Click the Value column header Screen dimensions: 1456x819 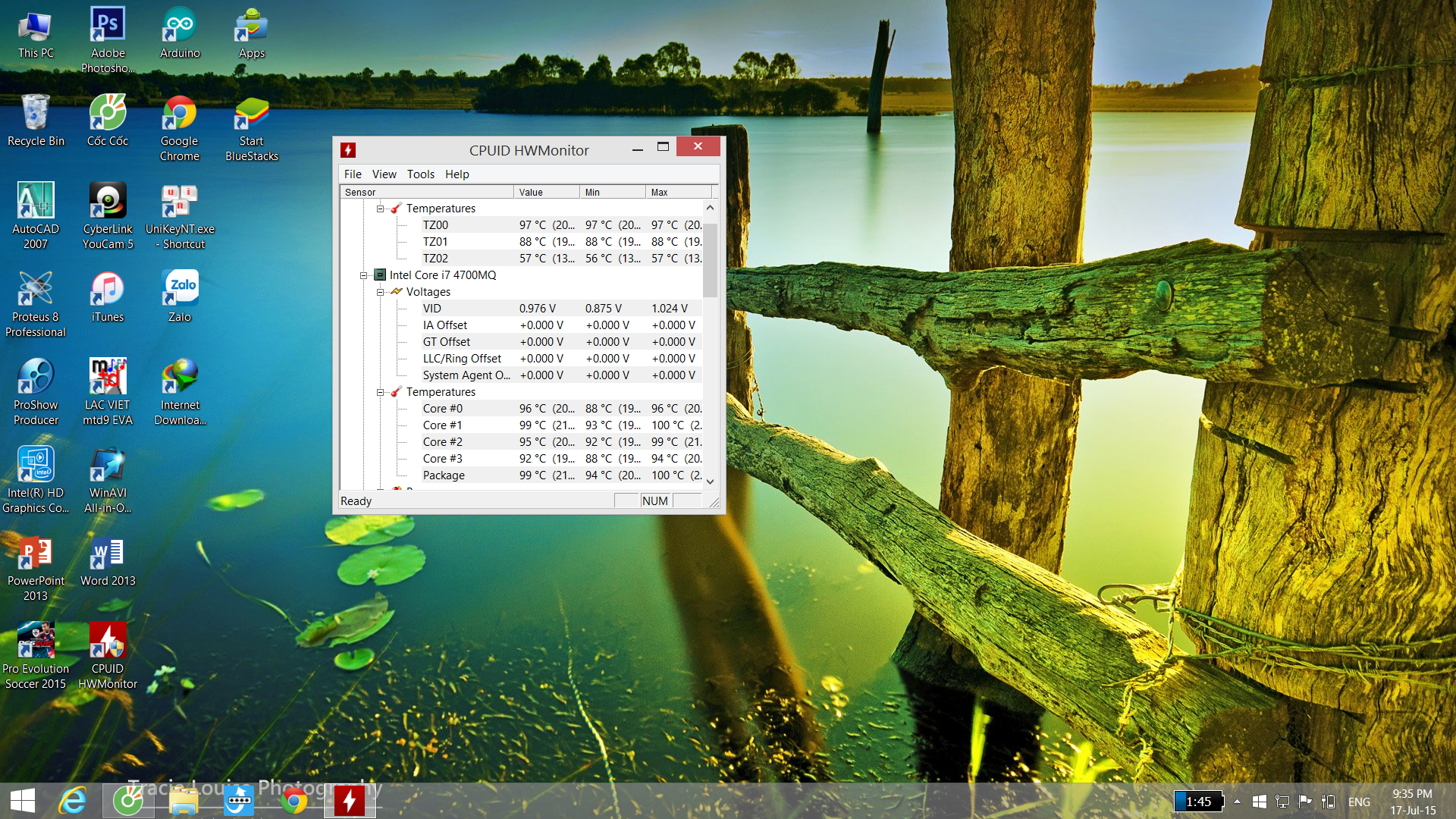(x=547, y=192)
